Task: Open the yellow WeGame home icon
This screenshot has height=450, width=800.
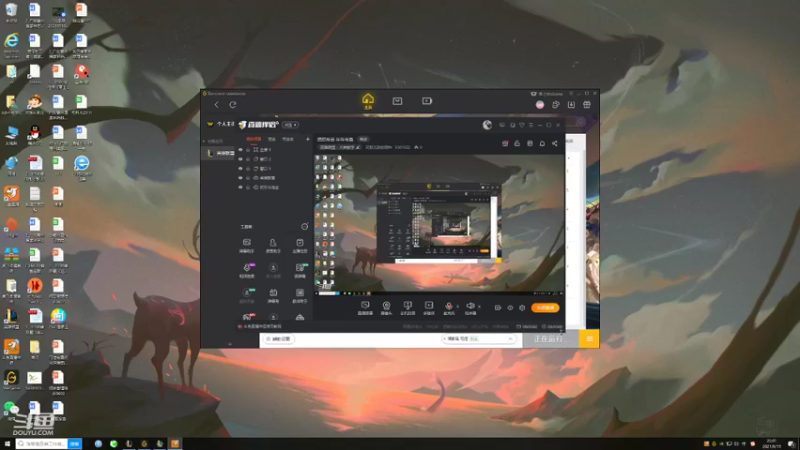Action: click(368, 101)
